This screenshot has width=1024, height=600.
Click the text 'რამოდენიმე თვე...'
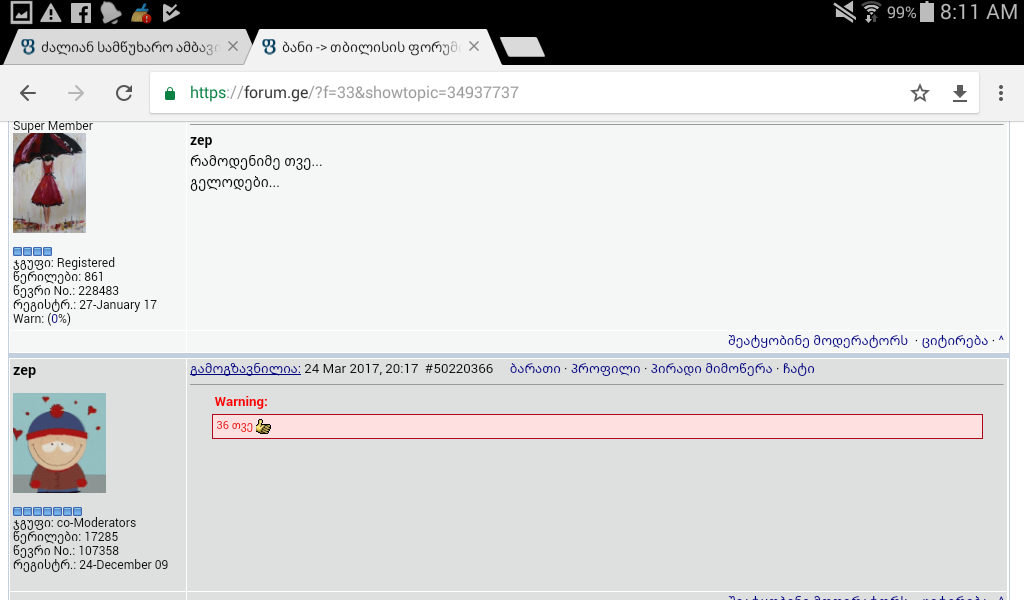click(256, 162)
